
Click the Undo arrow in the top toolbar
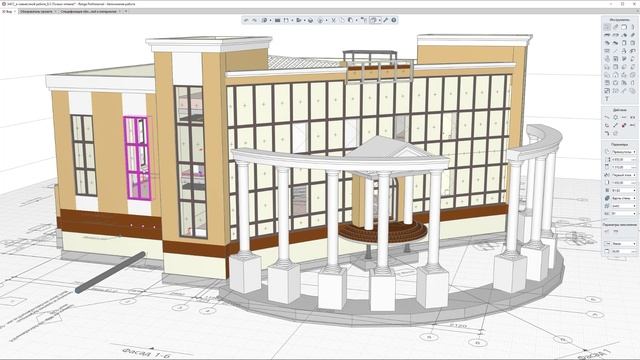pyautogui.click(x=245, y=20)
